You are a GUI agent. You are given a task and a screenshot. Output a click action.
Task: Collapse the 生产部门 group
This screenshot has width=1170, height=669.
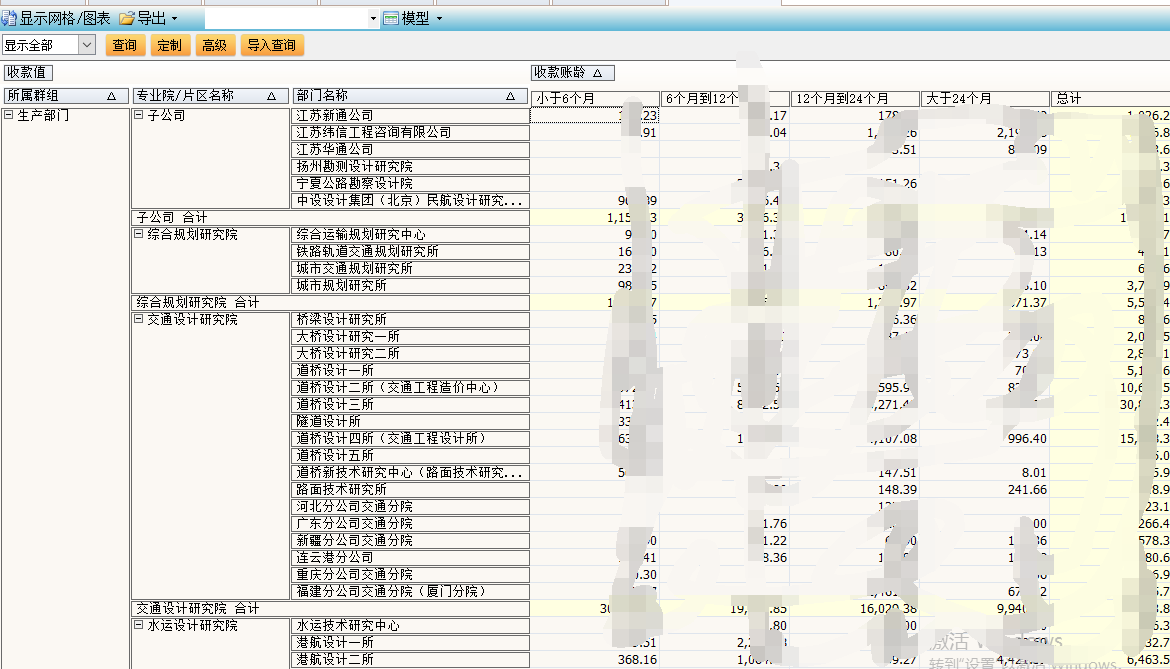[x=9, y=116]
